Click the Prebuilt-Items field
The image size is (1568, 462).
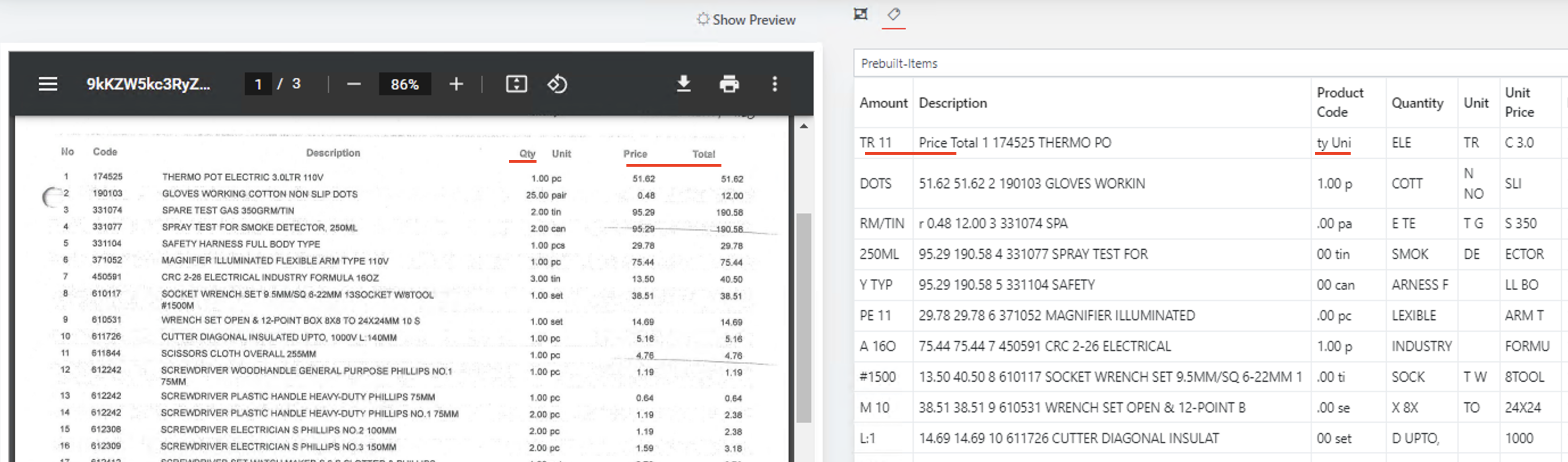click(1210, 63)
